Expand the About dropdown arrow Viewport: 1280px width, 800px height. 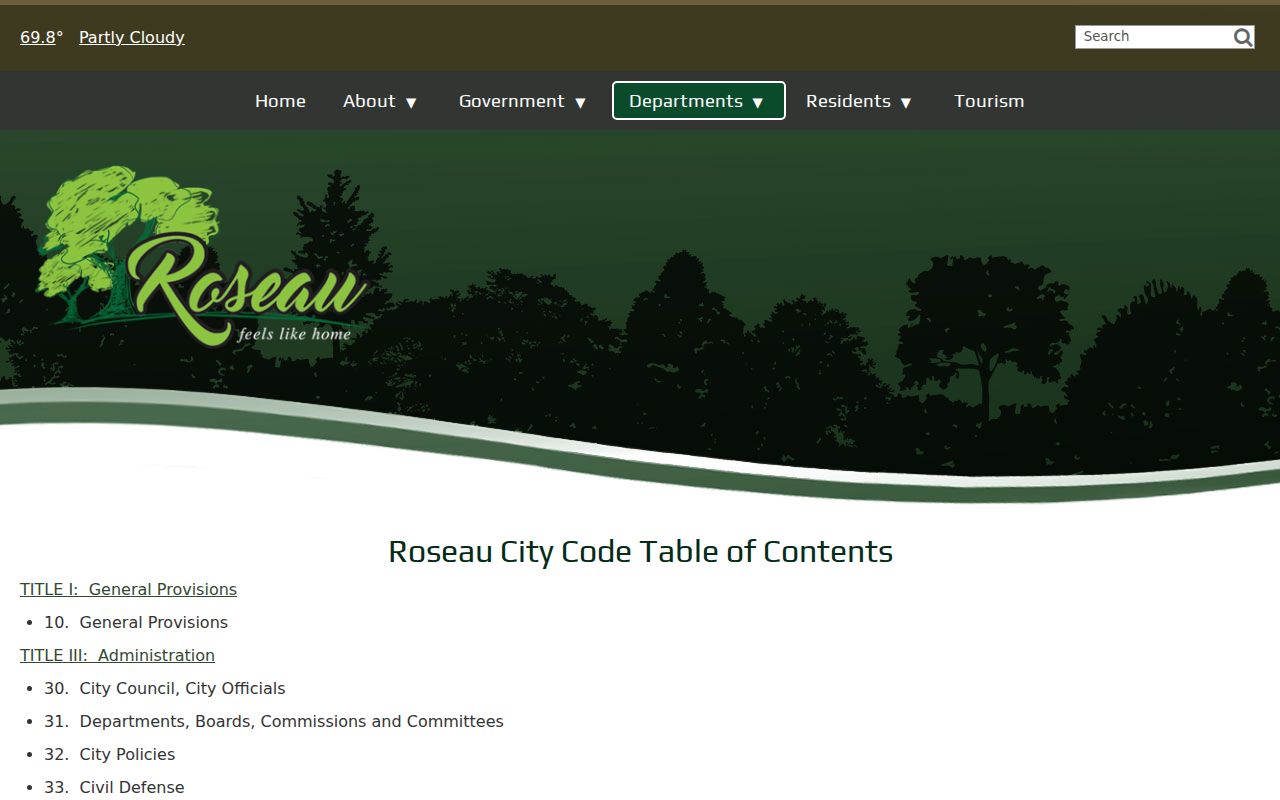pos(411,102)
